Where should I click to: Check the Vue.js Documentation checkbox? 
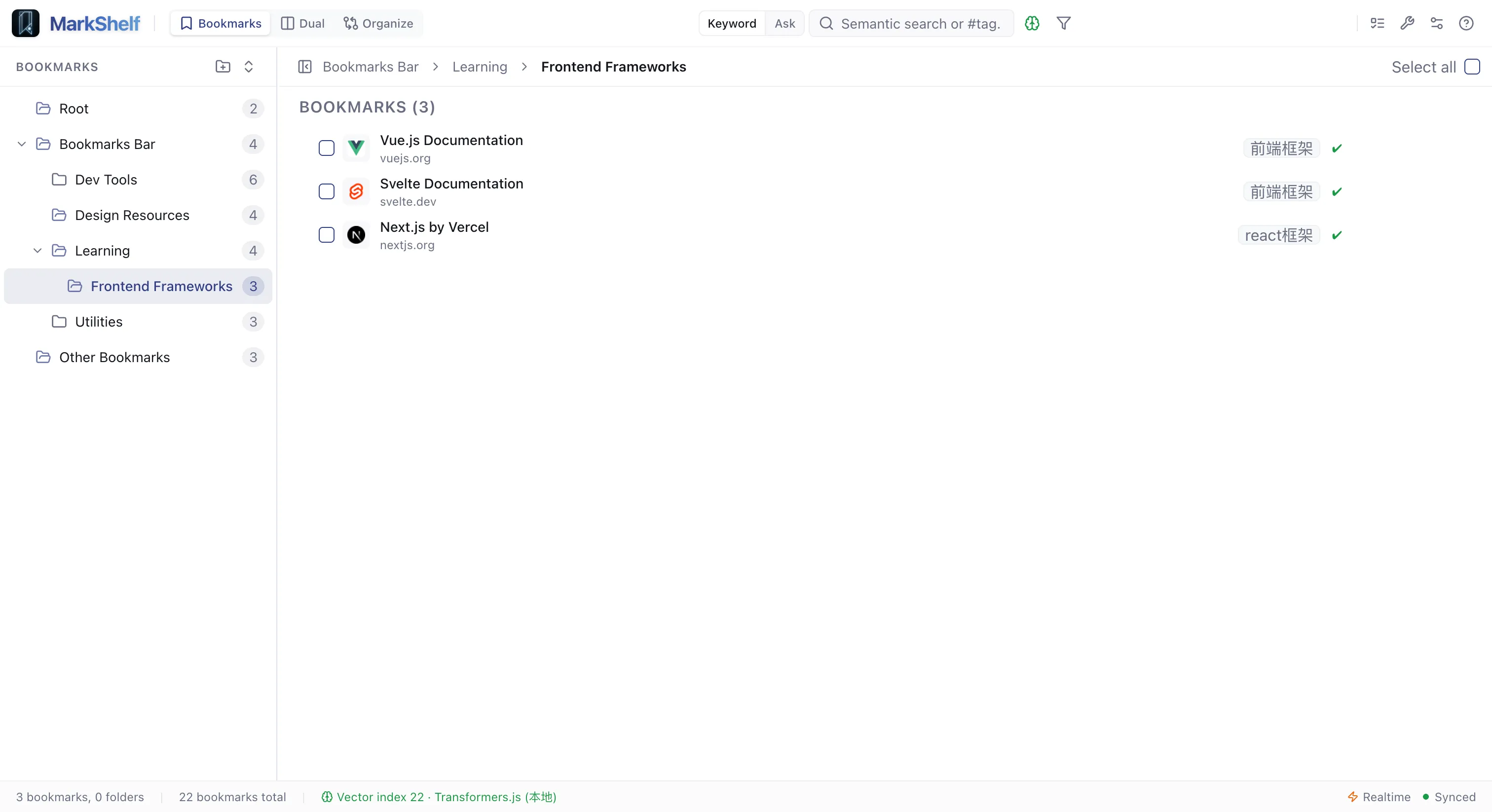(x=326, y=148)
